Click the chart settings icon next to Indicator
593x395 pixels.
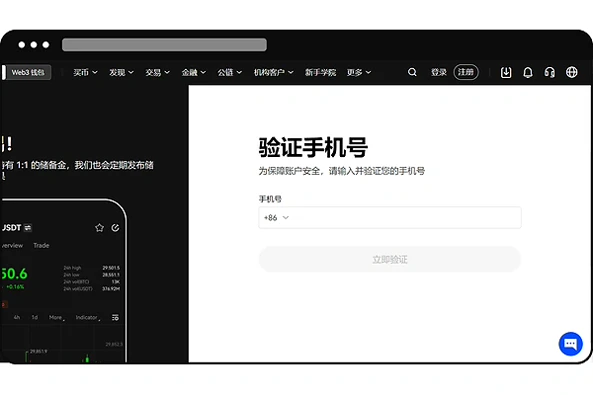click(x=115, y=317)
